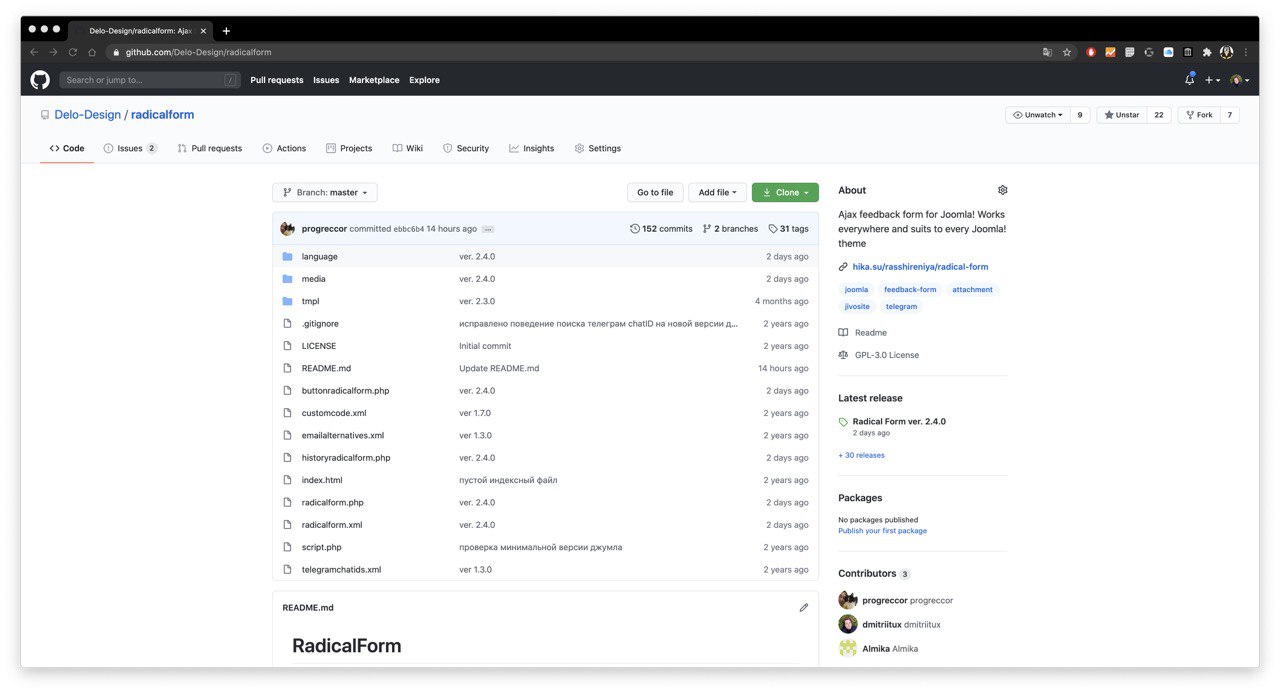Open the Wiki tab
The width and height of the screenshot is (1280, 693).
(408, 148)
